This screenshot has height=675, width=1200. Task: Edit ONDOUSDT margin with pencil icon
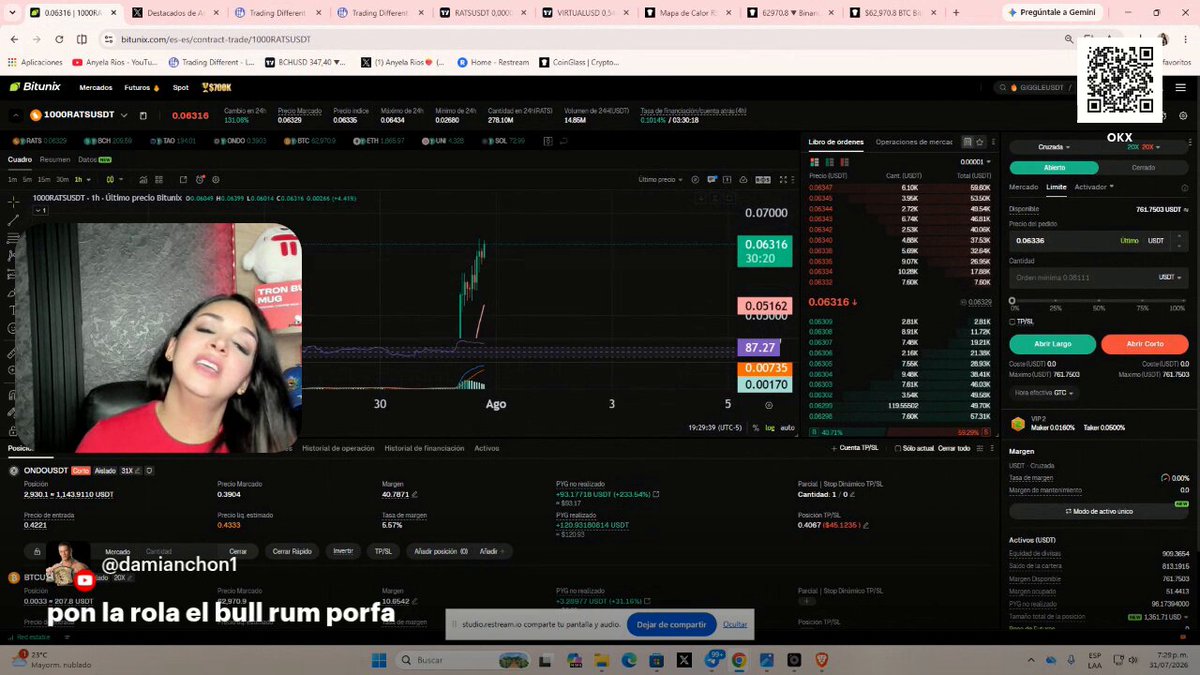coord(414,494)
